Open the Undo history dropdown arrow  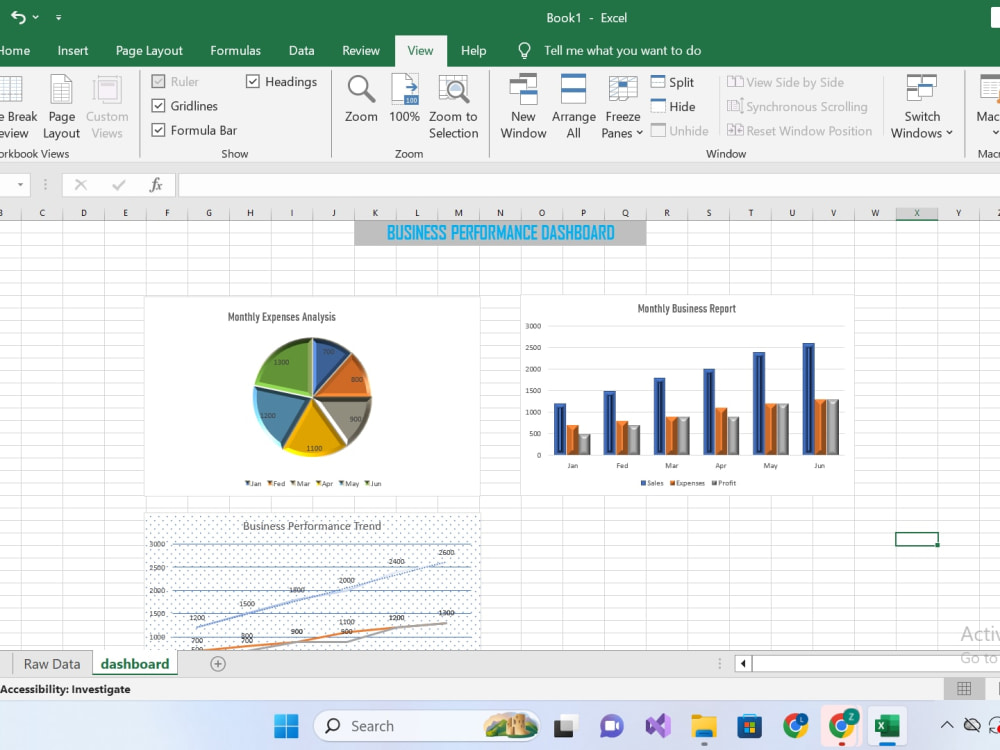36,18
